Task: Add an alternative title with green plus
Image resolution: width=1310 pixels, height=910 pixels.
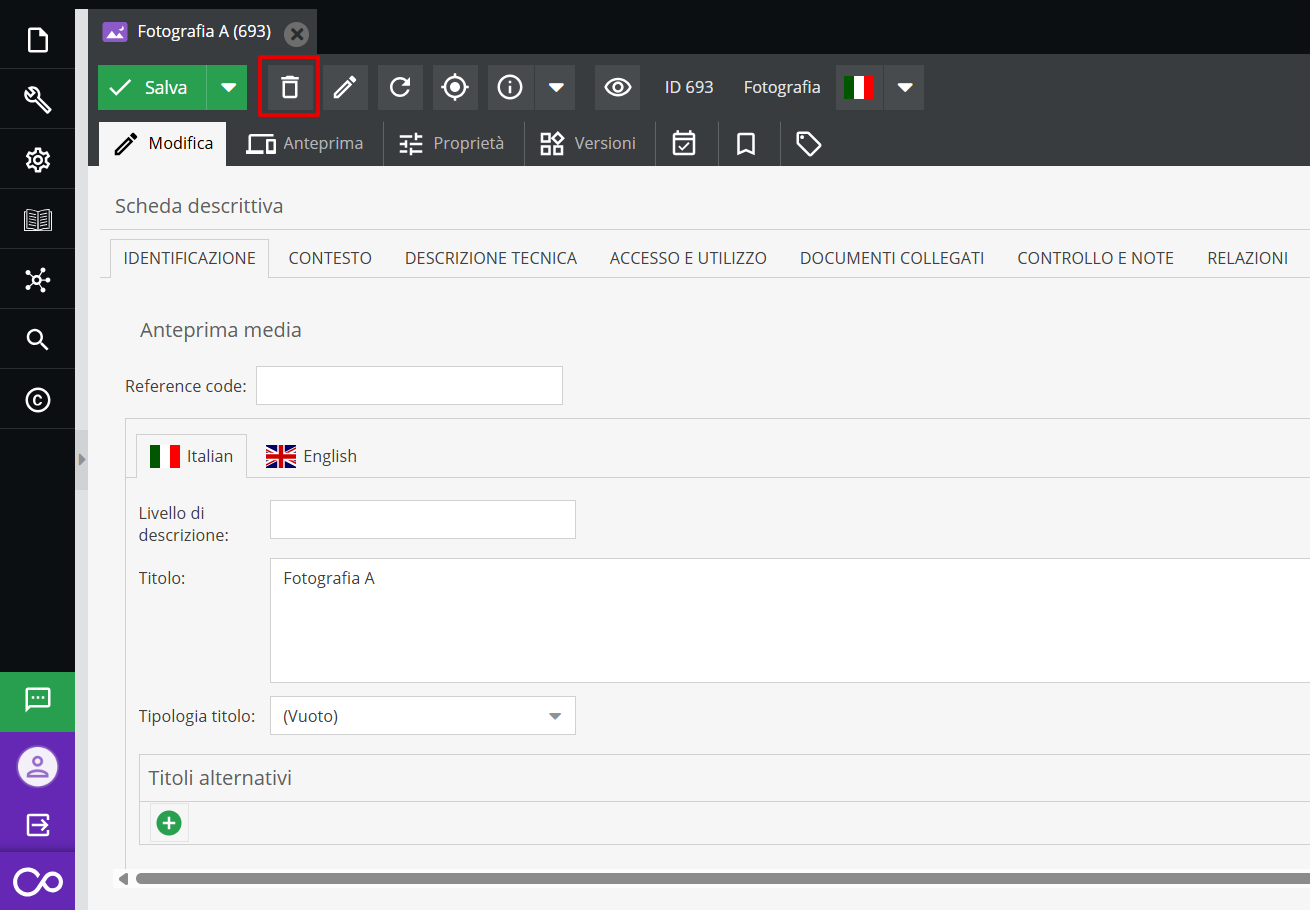Action: coord(169,823)
